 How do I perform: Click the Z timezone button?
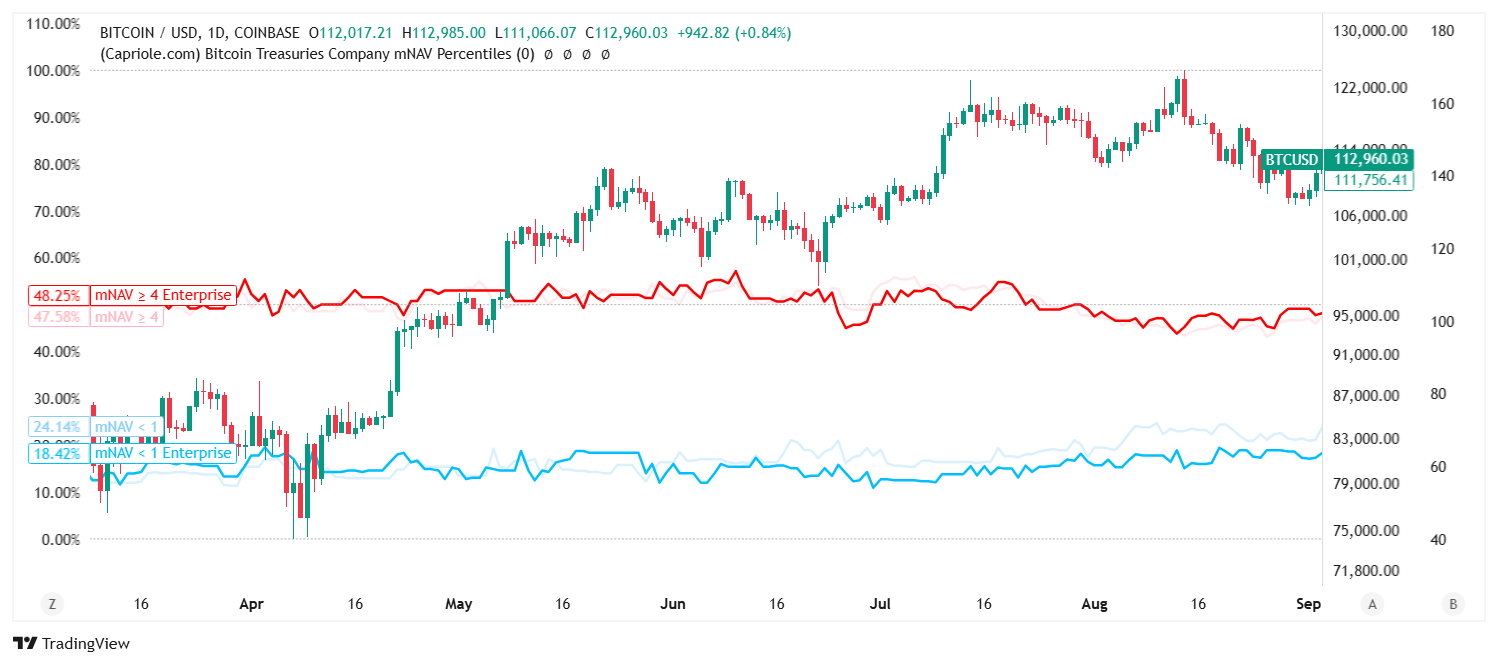(x=51, y=604)
